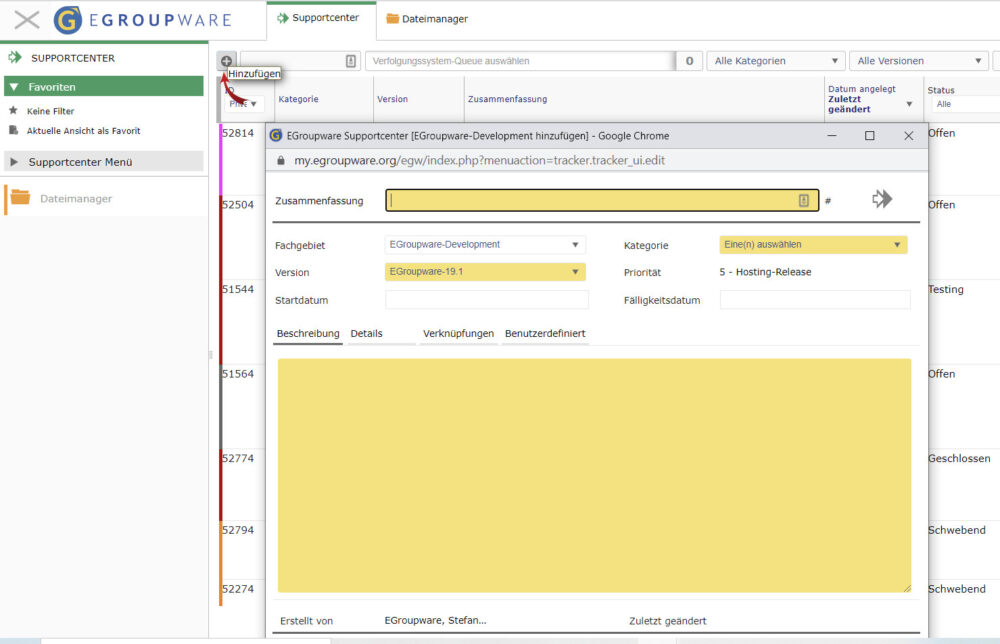Click the Zusammenfassung input field
The height and width of the screenshot is (644, 1000).
coord(590,200)
